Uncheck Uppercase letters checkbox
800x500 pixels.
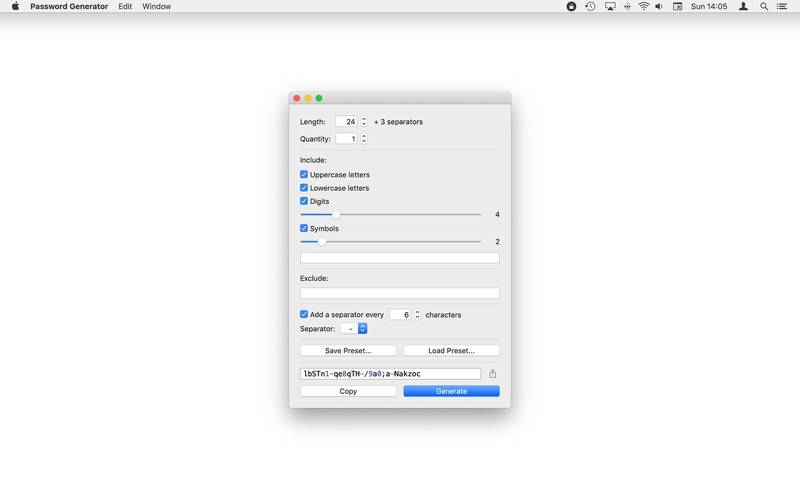304,174
